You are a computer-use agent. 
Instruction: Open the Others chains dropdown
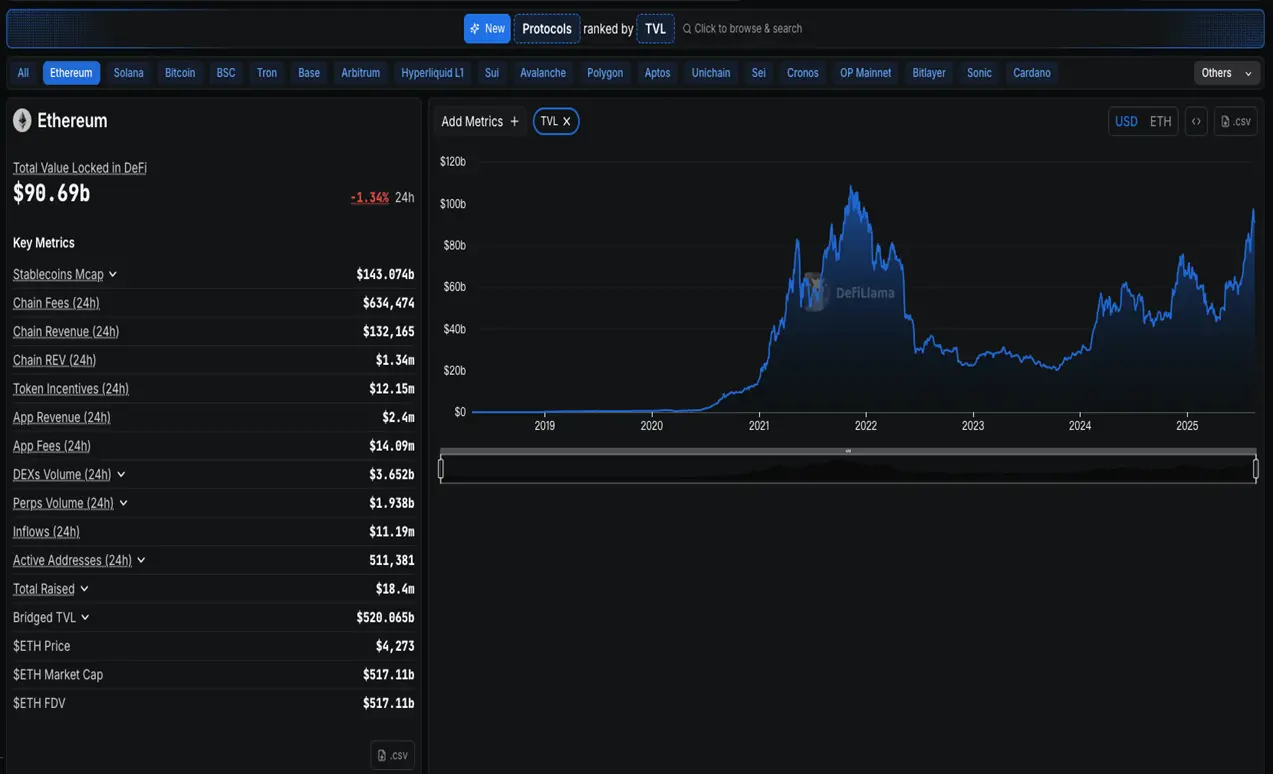tap(1226, 73)
